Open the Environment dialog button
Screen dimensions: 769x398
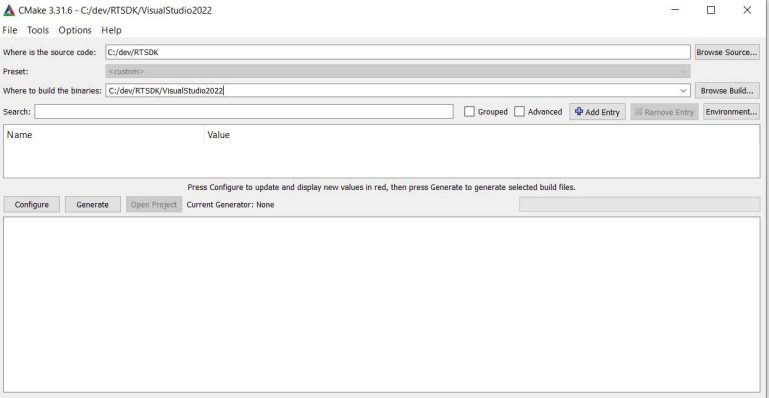coord(731,112)
